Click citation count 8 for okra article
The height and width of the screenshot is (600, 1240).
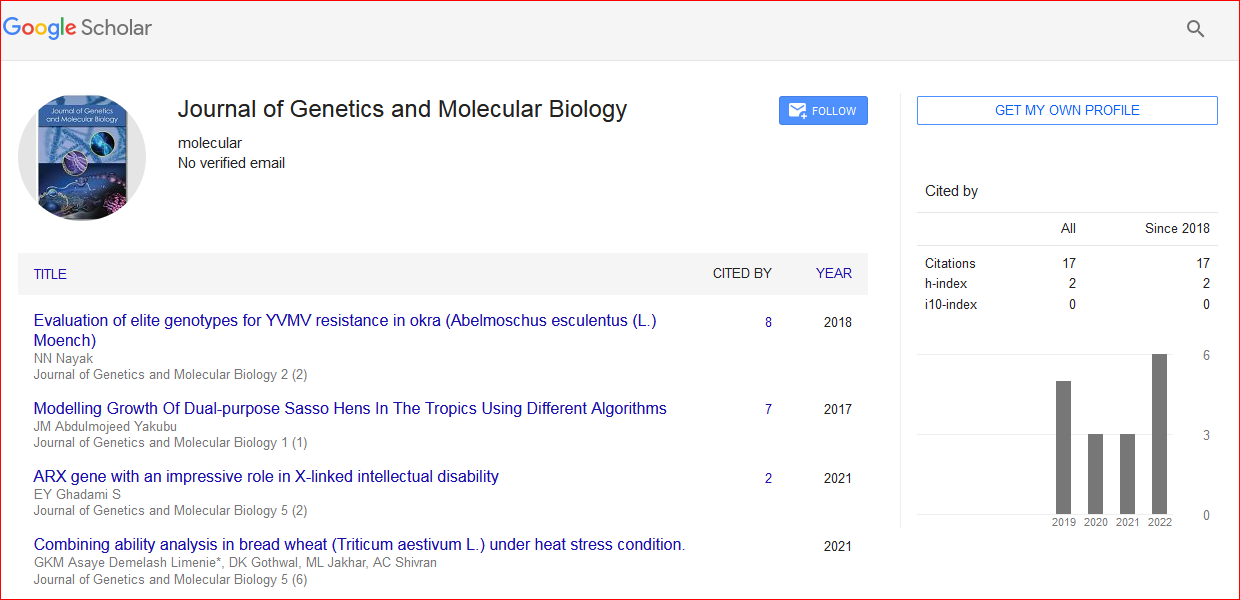click(768, 322)
